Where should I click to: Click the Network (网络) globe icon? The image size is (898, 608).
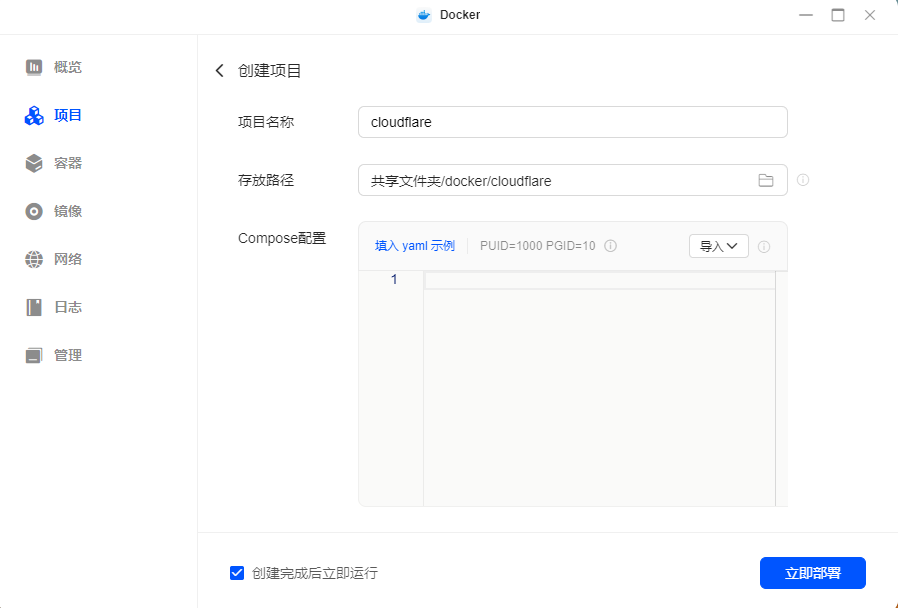tap(34, 259)
